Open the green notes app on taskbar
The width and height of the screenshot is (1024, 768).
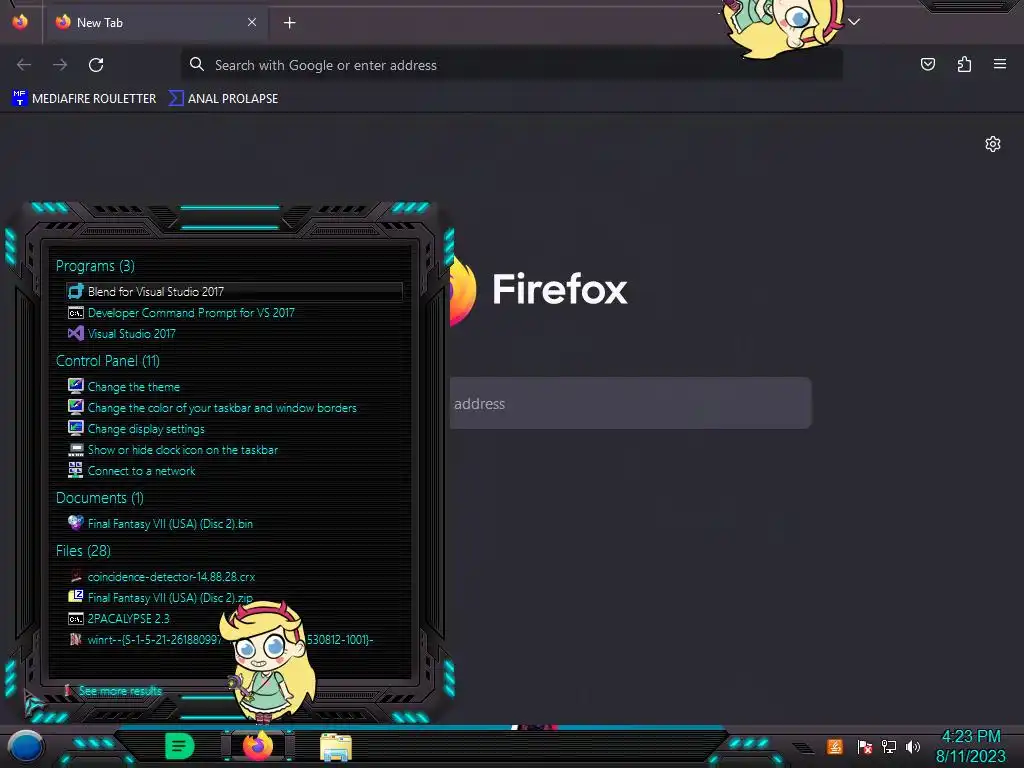pos(179,746)
